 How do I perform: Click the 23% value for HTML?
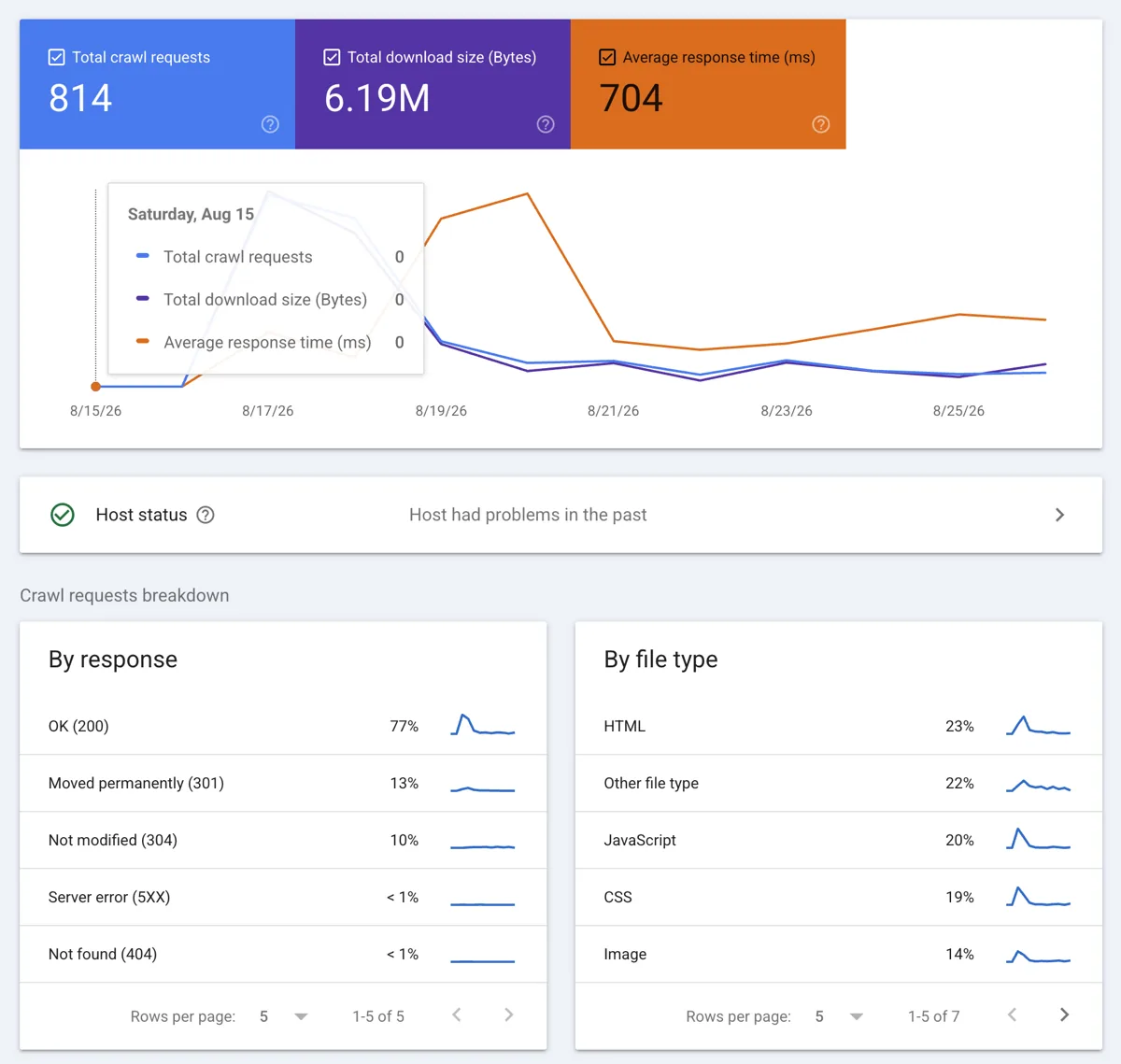tap(959, 726)
